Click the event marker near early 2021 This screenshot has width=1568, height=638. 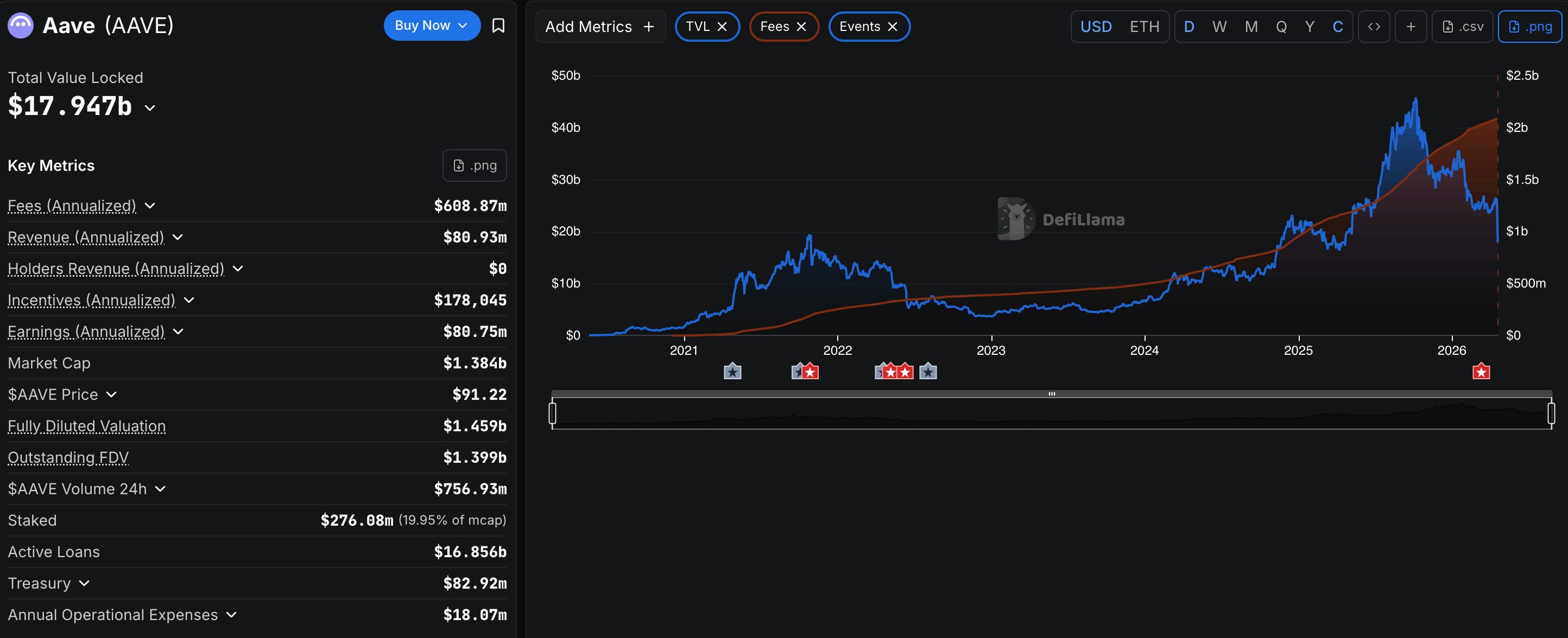(732, 371)
